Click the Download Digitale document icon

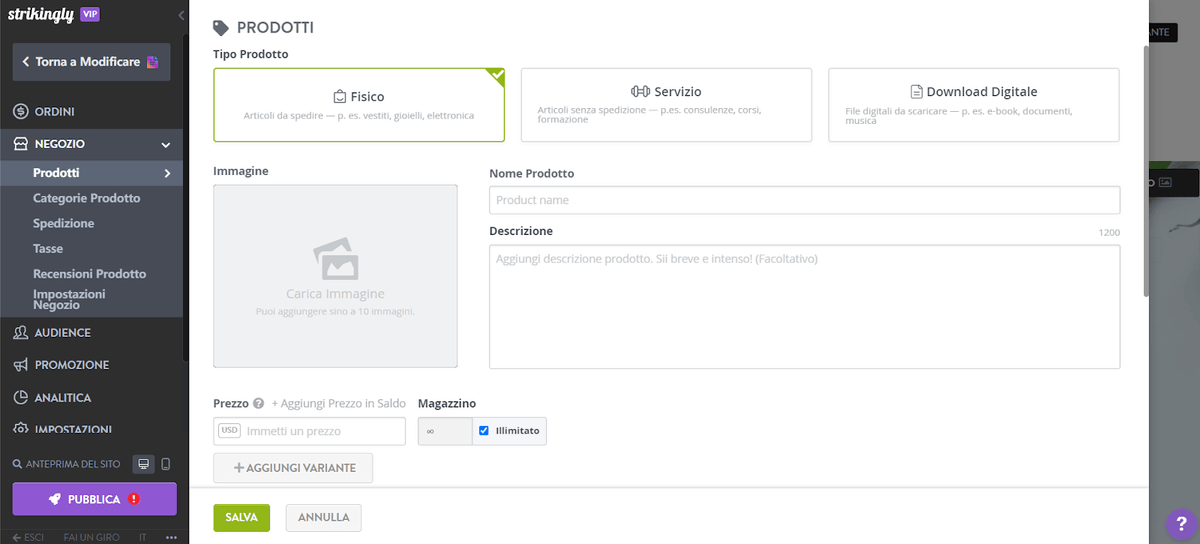click(x=916, y=91)
